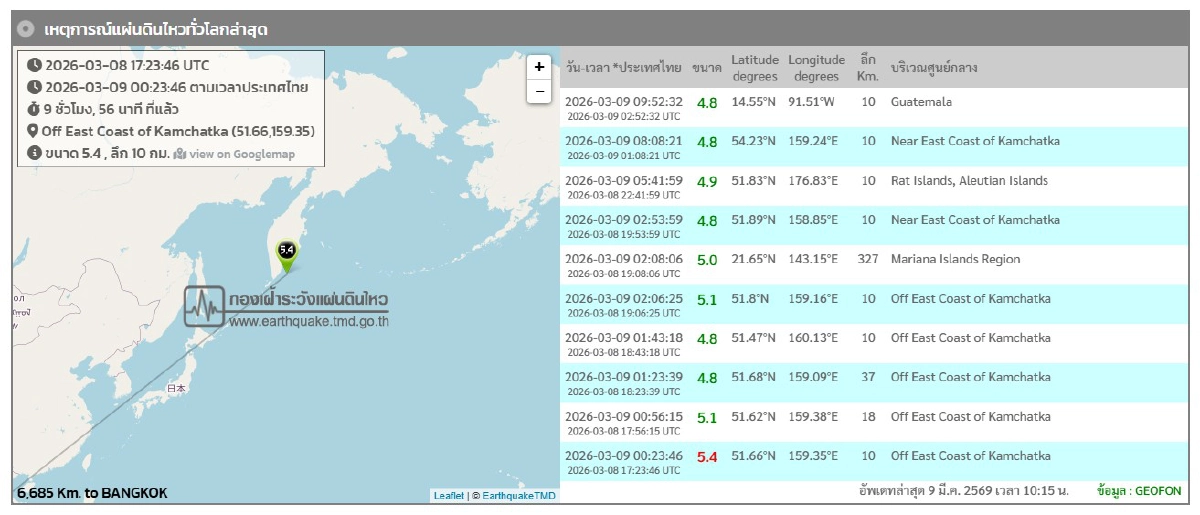Click the seismograph watermark logo on map

click(204, 305)
